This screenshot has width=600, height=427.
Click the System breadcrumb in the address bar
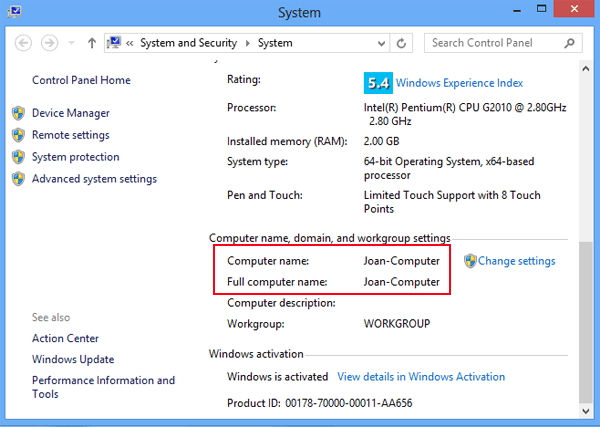(275, 43)
